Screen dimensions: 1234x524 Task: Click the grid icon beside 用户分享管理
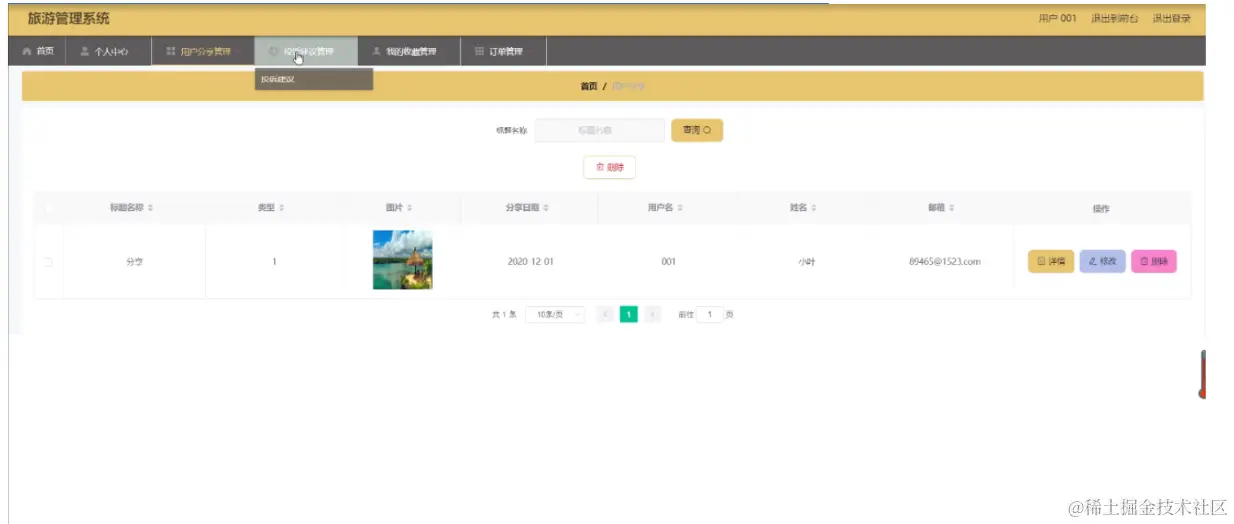click(170, 51)
